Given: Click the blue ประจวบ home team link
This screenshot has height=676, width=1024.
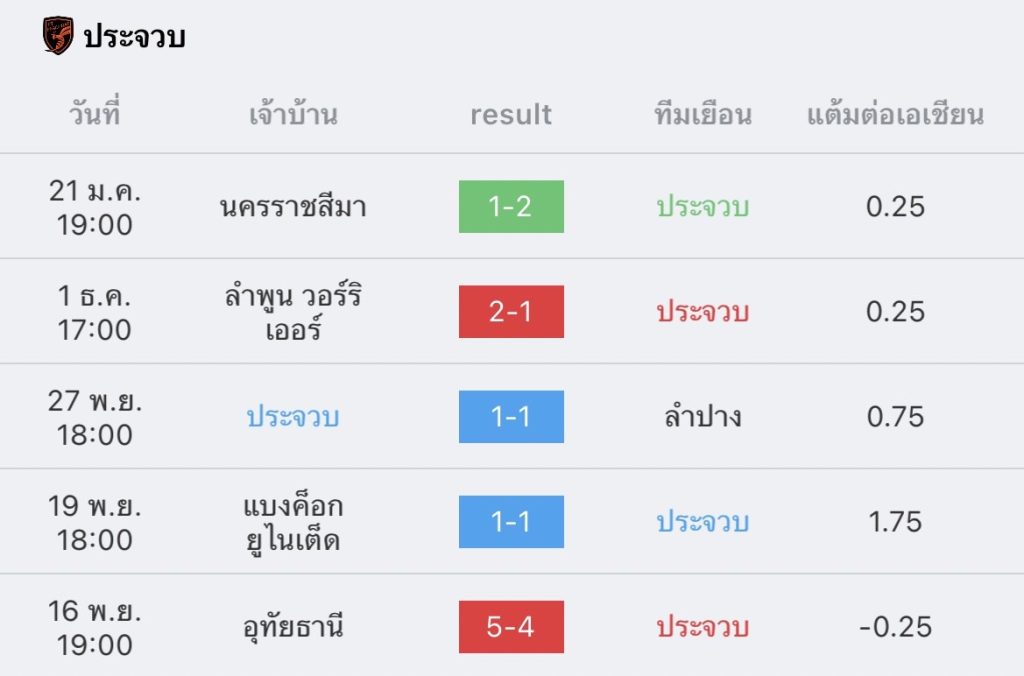Looking at the screenshot, I should pos(293,417).
